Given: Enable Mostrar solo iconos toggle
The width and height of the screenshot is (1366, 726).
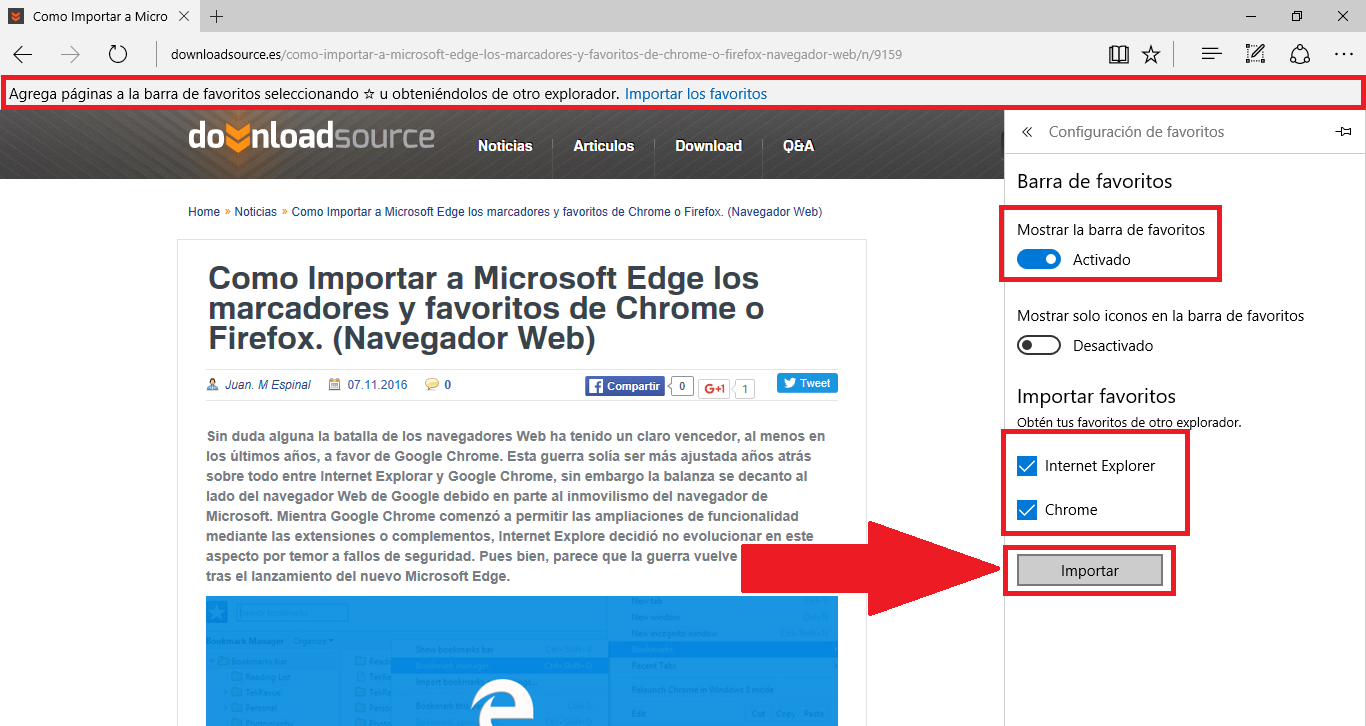Looking at the screenshot, I should pos(1039,346).
